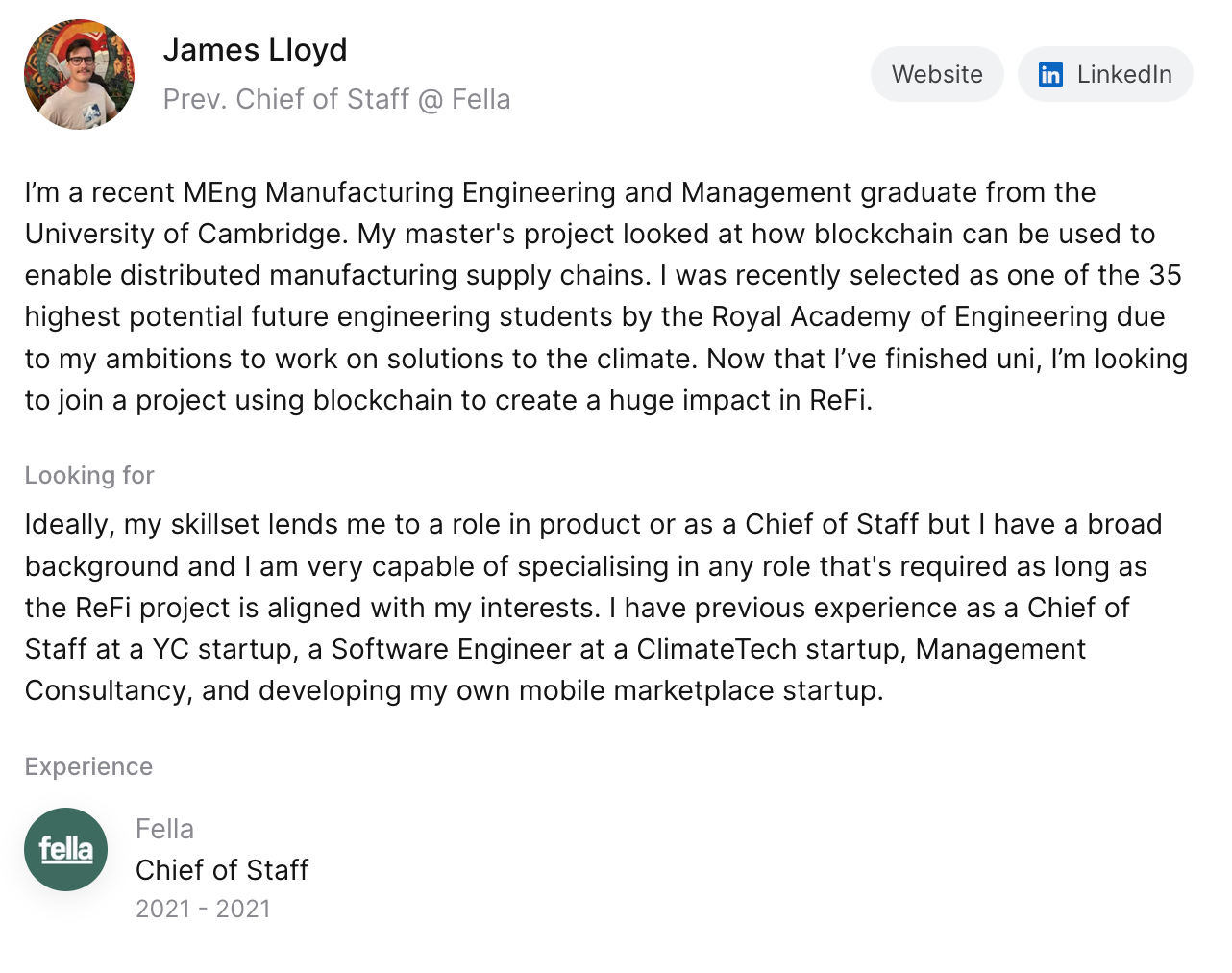
Task: Select the Fella company name under Experience
Action: point(164,829)
